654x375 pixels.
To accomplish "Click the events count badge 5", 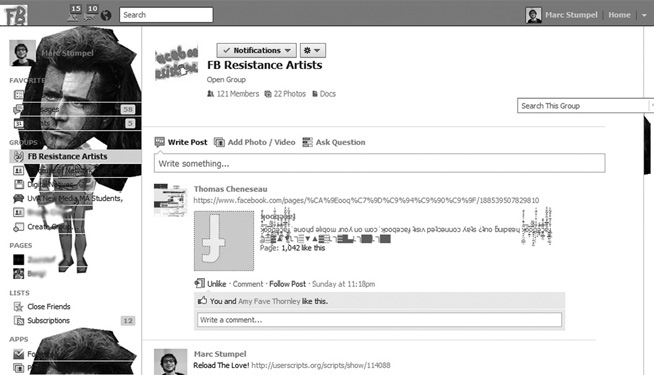I will pos(130,123).
